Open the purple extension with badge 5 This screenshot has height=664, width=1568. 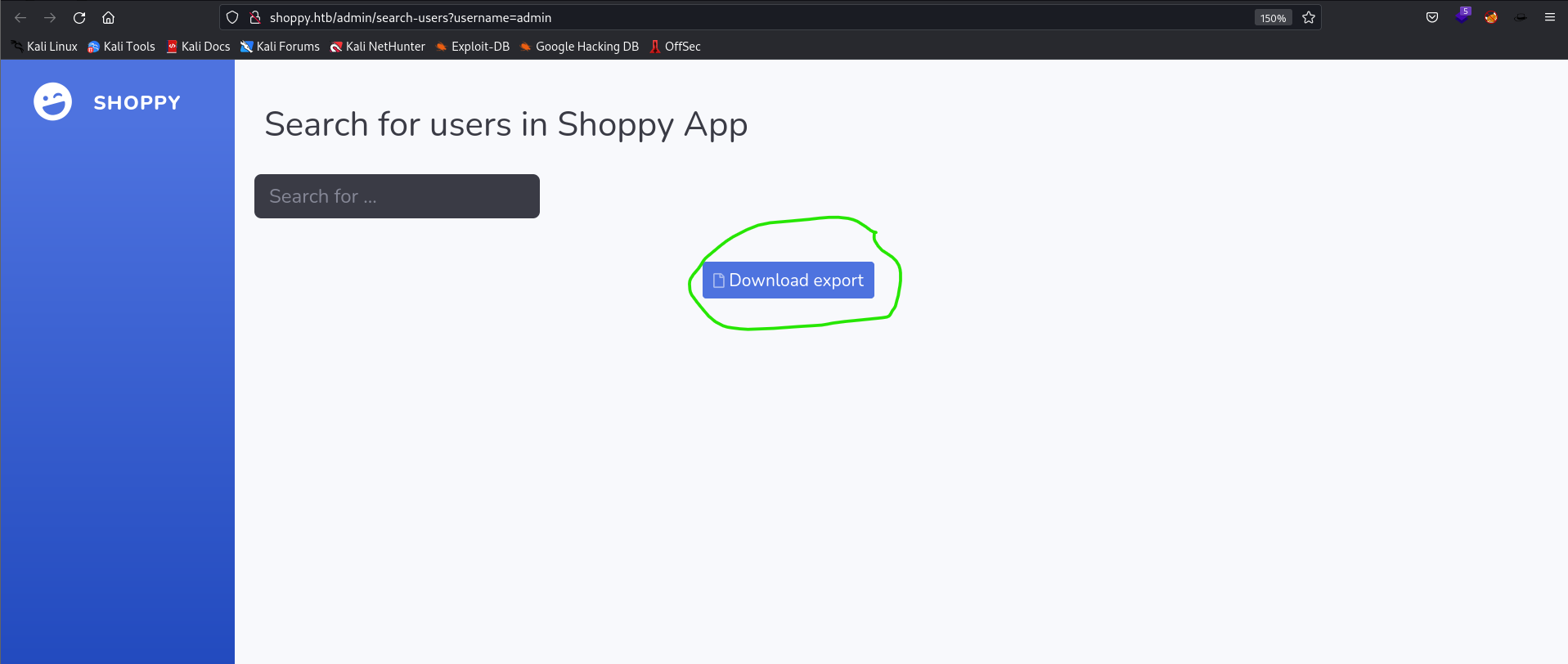[x=1462, y=16]
